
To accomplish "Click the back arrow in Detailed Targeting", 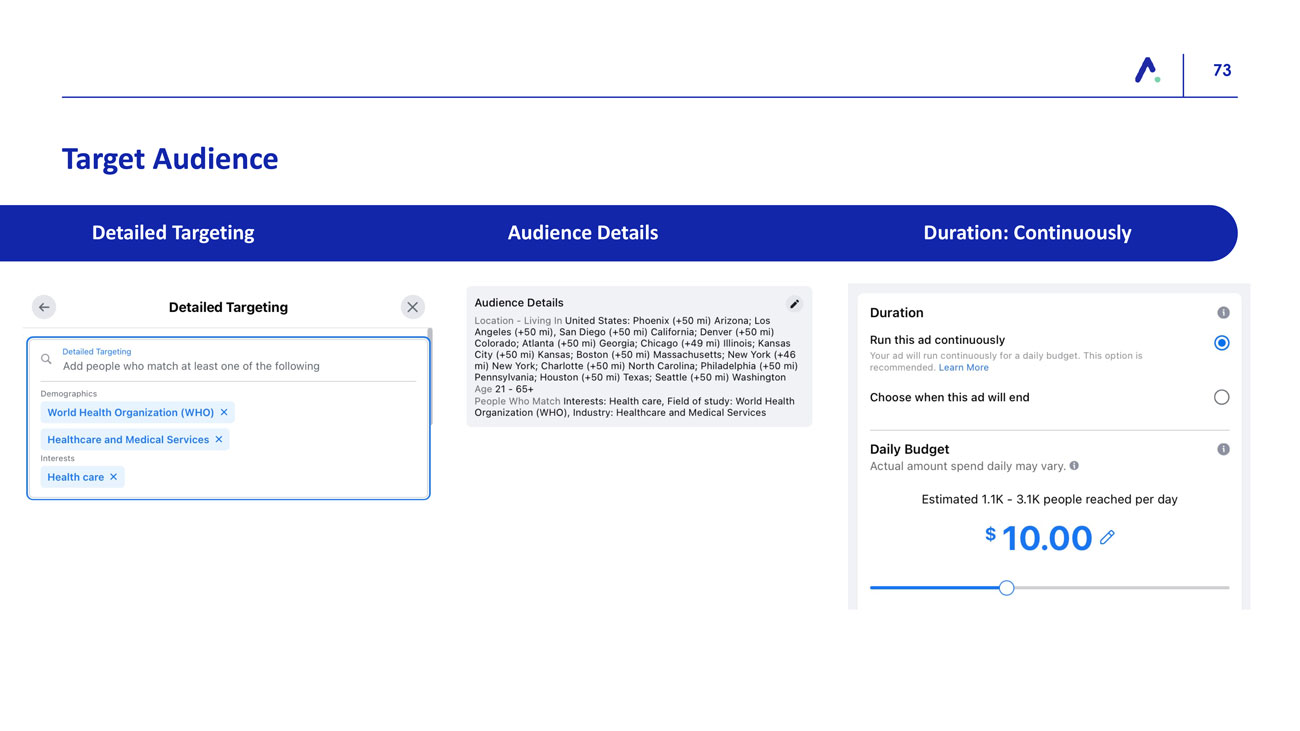I will 44,307.
